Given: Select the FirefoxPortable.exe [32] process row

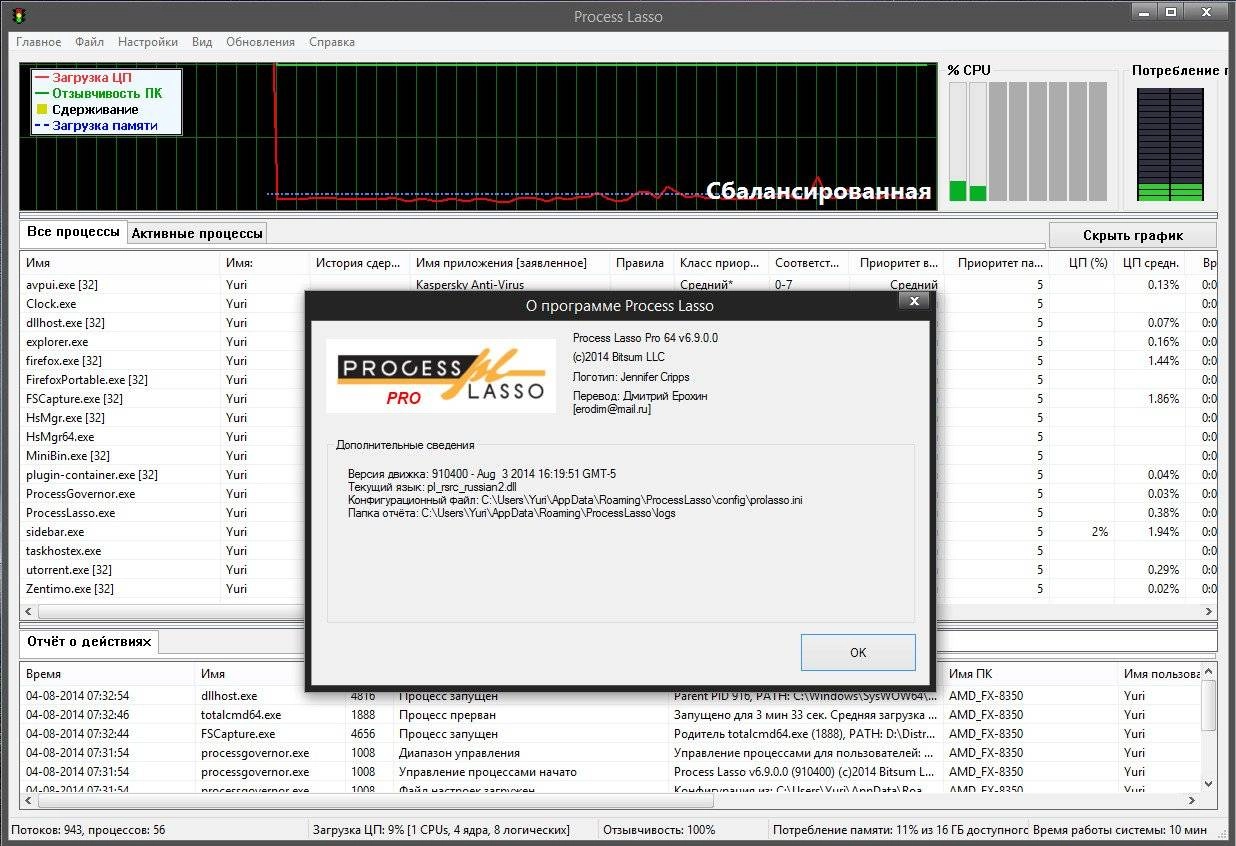Looking at the screenshot, I should click(87, 380).
